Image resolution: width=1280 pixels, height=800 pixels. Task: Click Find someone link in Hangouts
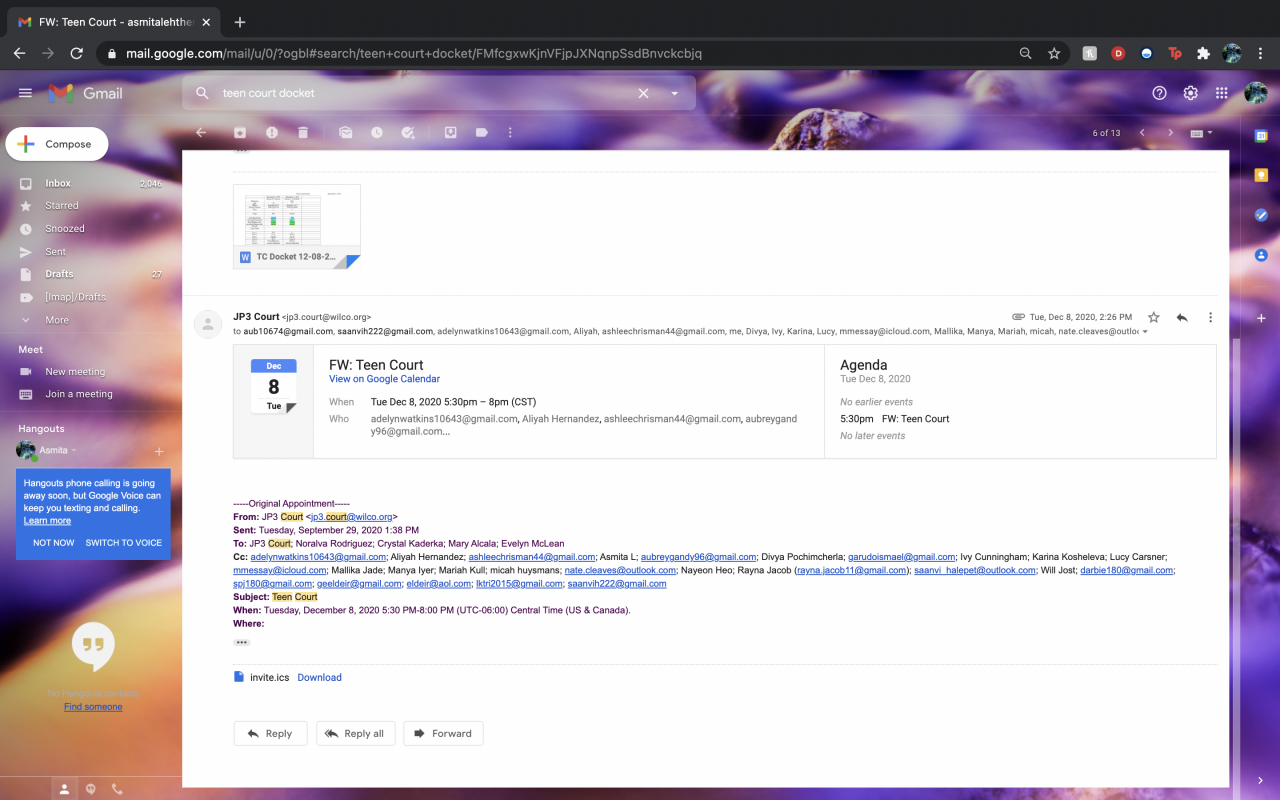click(93, 707)
